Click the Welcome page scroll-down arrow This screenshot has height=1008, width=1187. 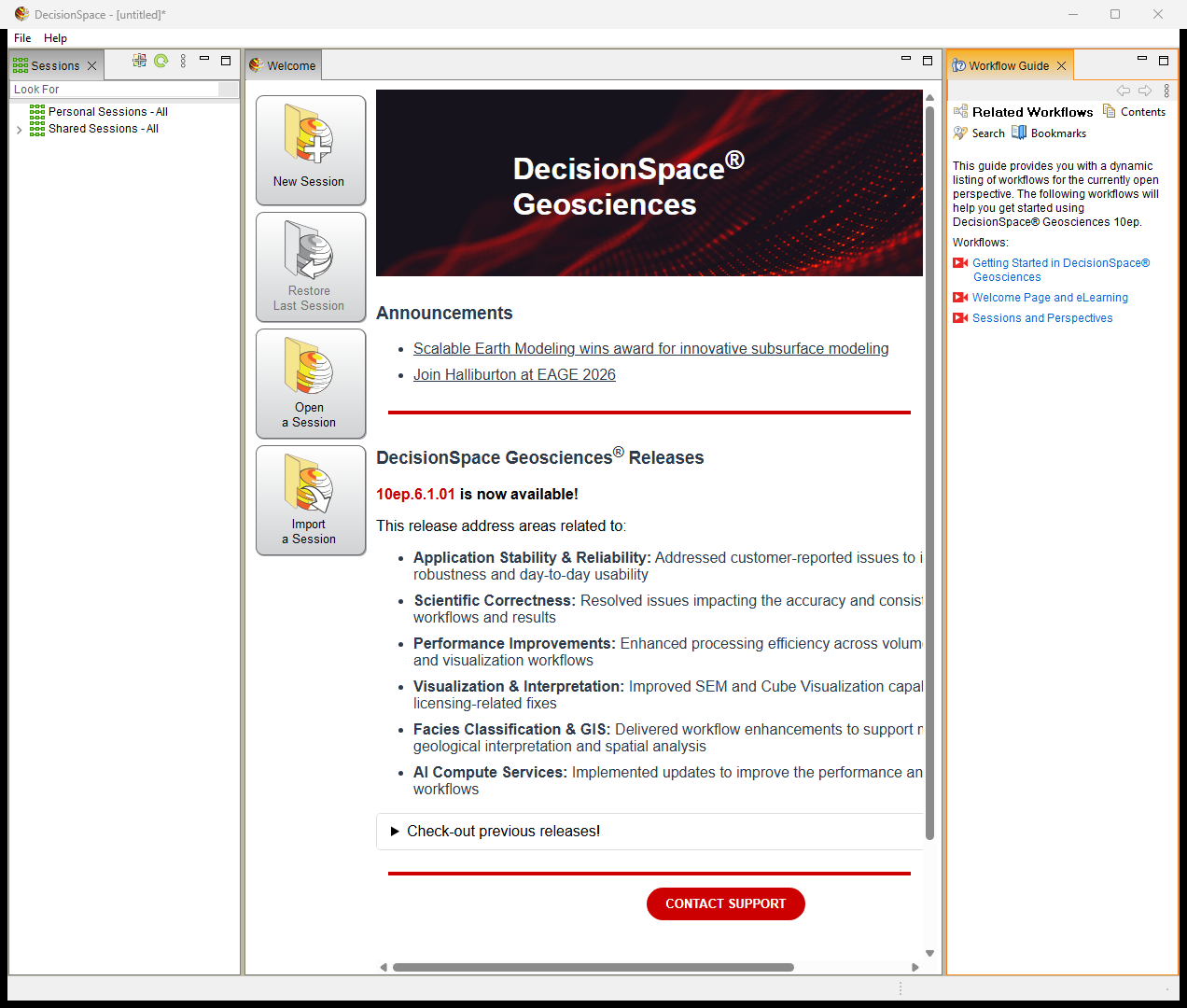[x=929, y=953]
